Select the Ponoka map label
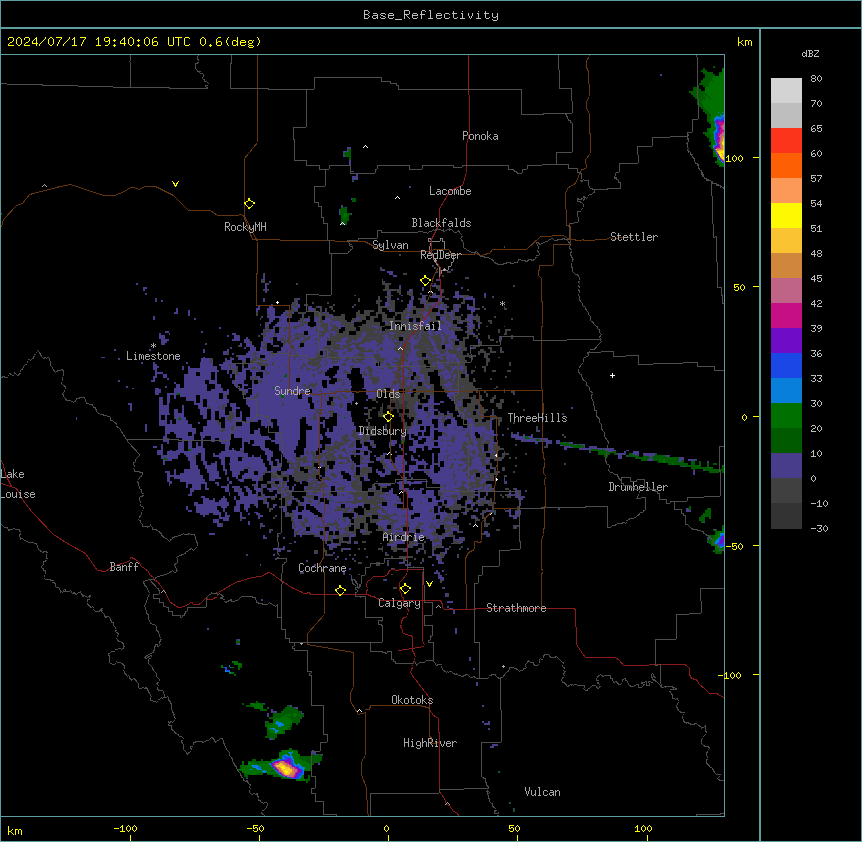Screen dimensions: 862x842 [480, 136]
